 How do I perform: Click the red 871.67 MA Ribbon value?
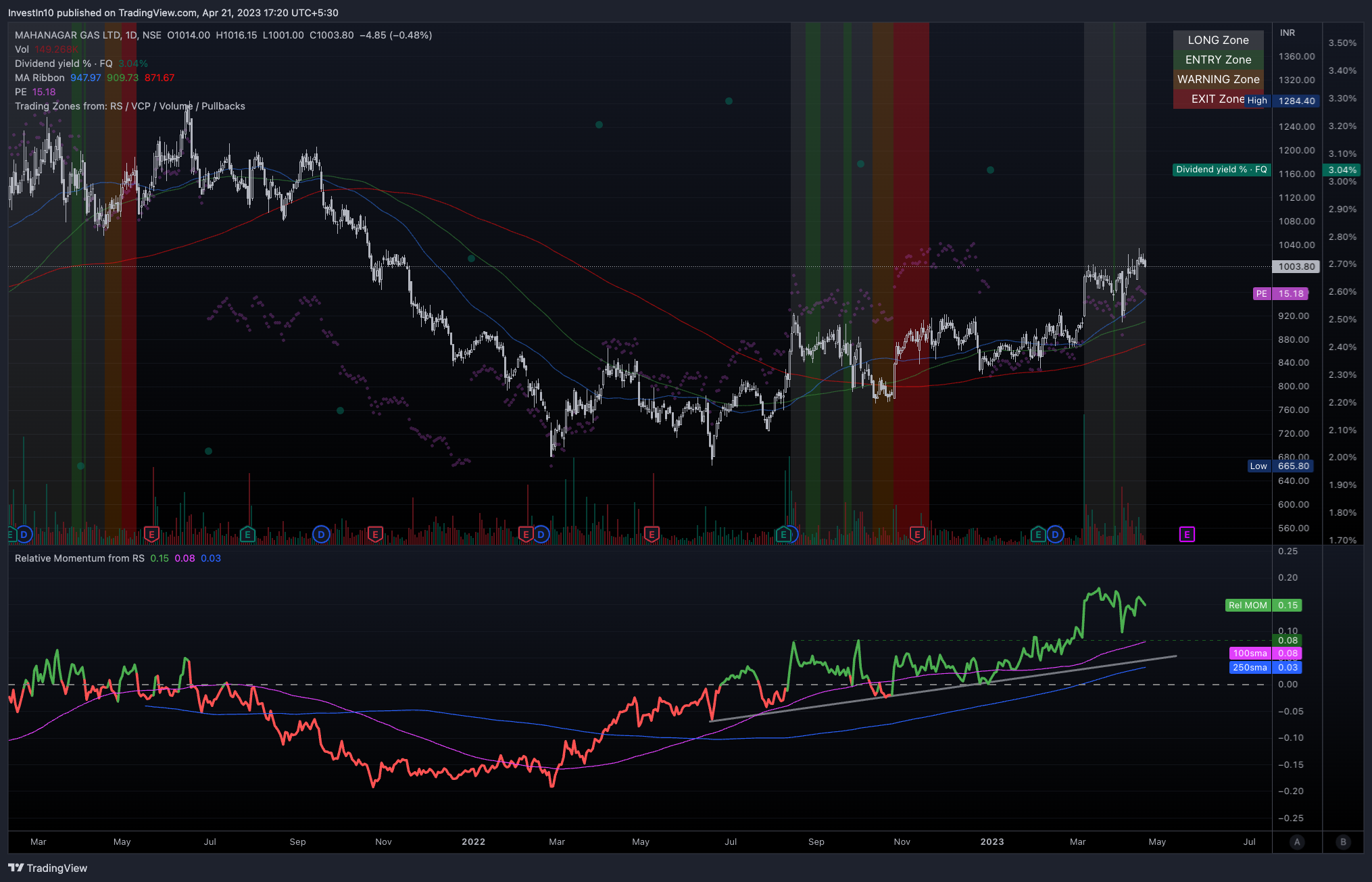[160, 78]
